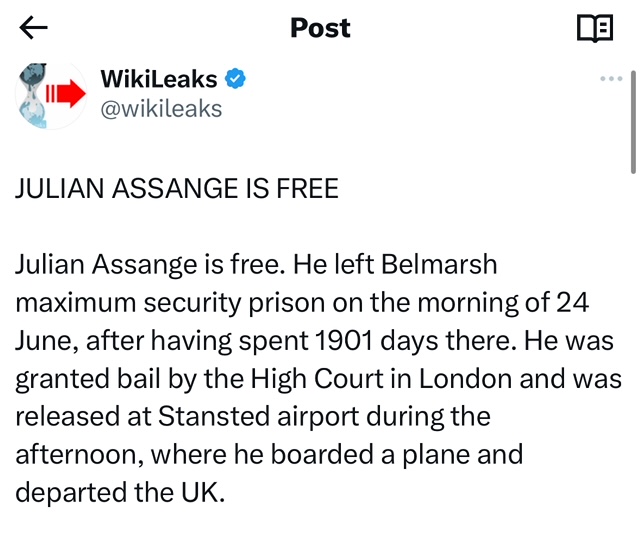
Task: Click the WikiLeaks profile avatar
Action: coord(49,95)
